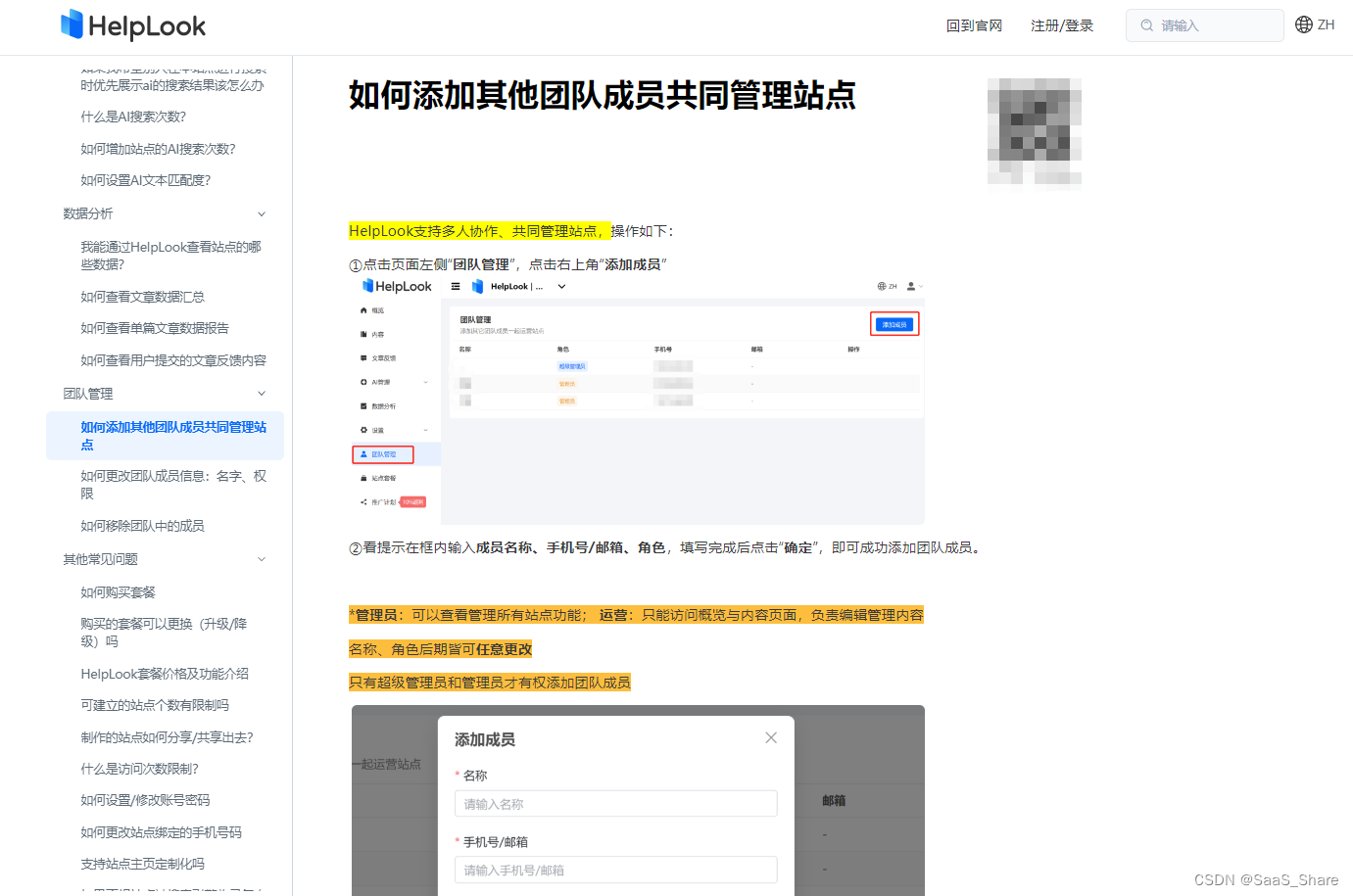Collapse the 团队管理 section
The image size is (1353, 896).
click(262, 394)
